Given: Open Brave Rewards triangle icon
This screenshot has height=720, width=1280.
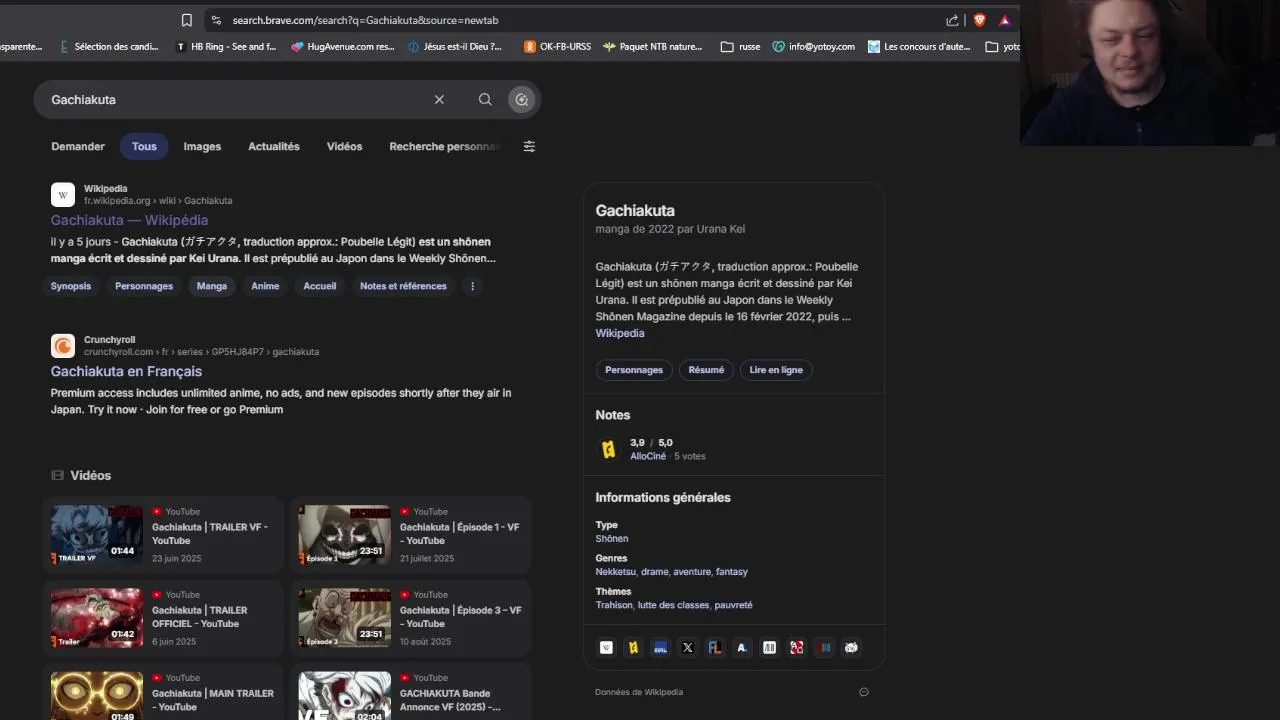Looking at the screenshot, I should coord(1005,20).
